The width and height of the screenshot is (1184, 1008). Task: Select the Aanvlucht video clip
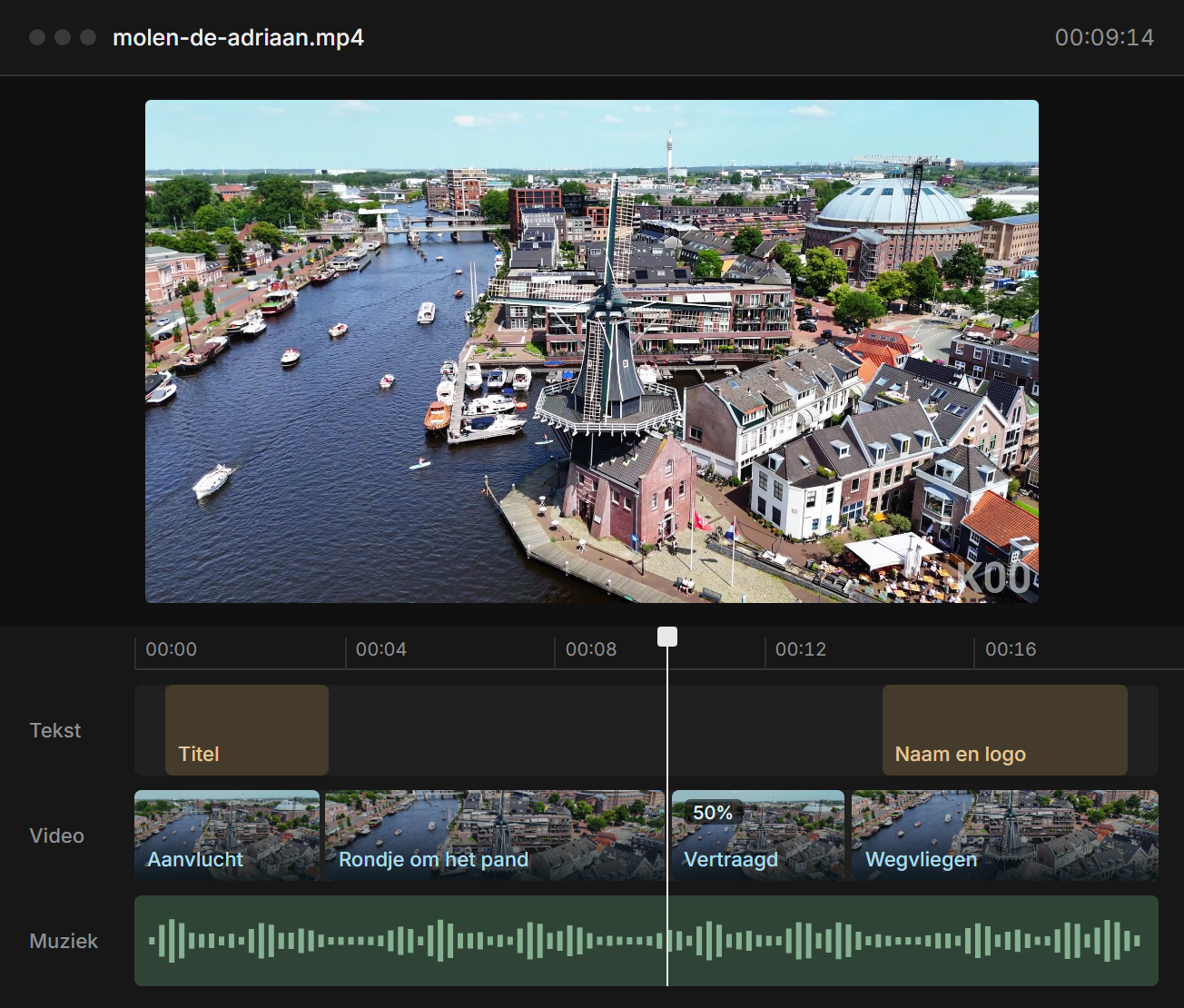point(227,835)
